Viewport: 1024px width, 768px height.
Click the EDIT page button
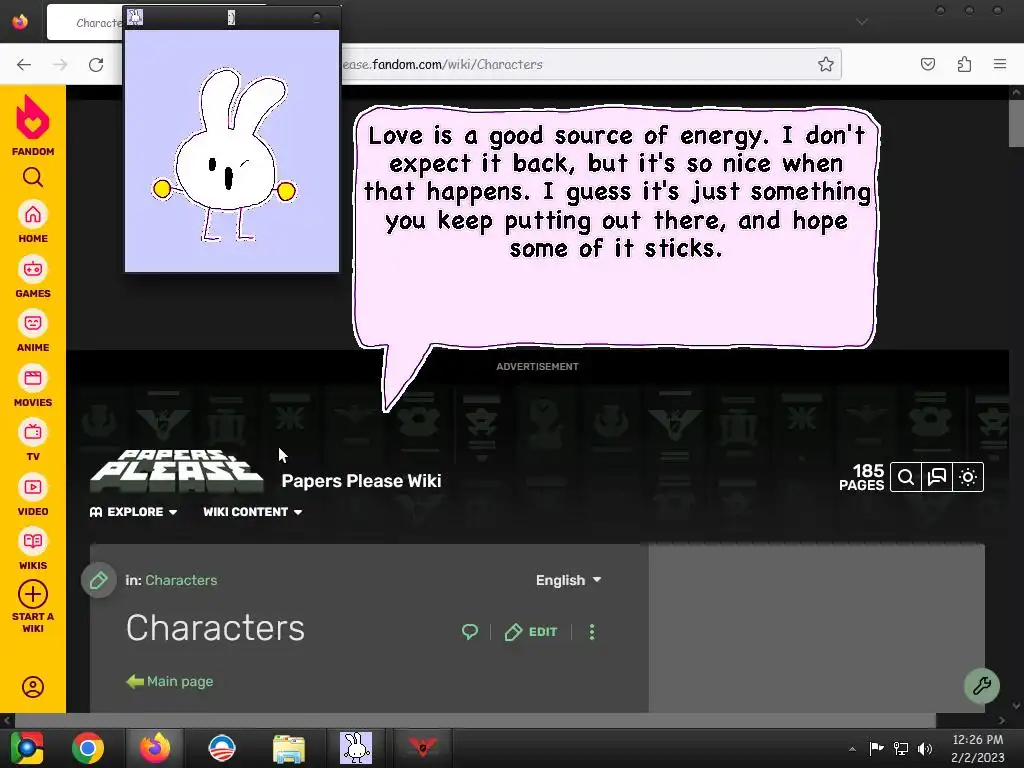pos(531,632)
